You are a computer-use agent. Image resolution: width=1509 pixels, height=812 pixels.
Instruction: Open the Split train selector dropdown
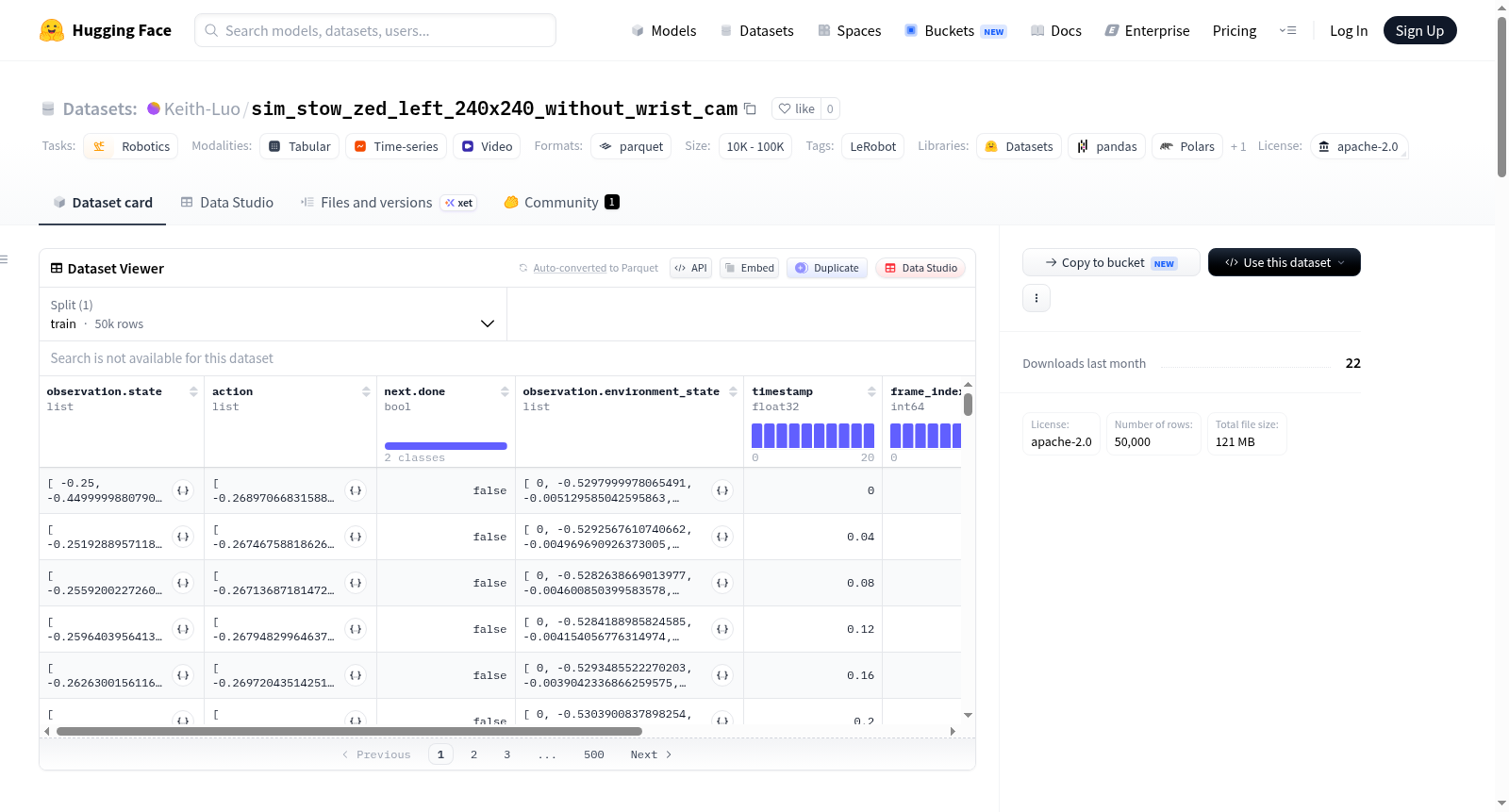coord(273,314)
